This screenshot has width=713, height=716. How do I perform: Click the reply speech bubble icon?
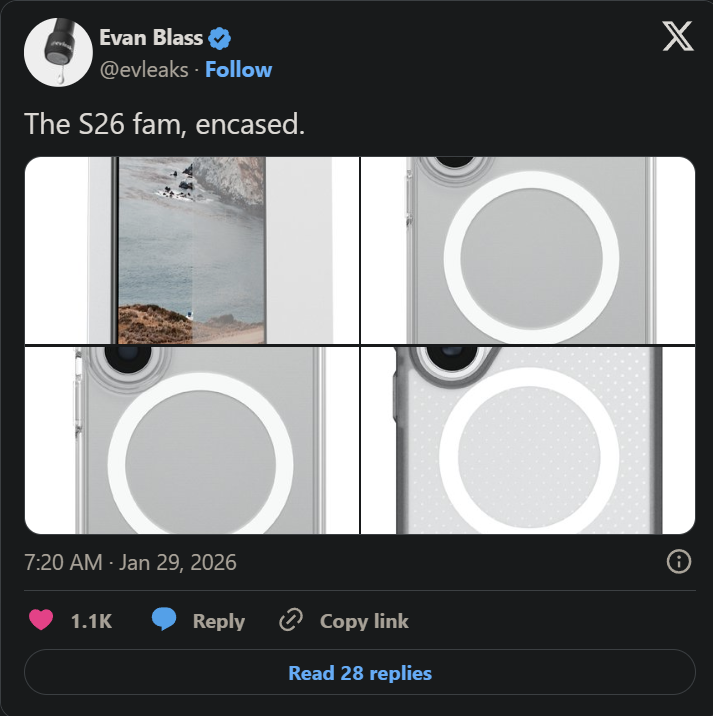coord(164,621)
